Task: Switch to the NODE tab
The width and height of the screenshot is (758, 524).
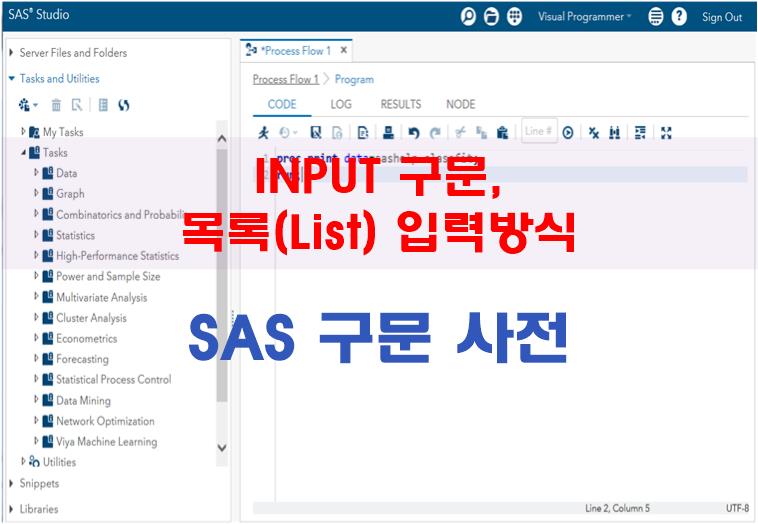Action: (461, 104)
